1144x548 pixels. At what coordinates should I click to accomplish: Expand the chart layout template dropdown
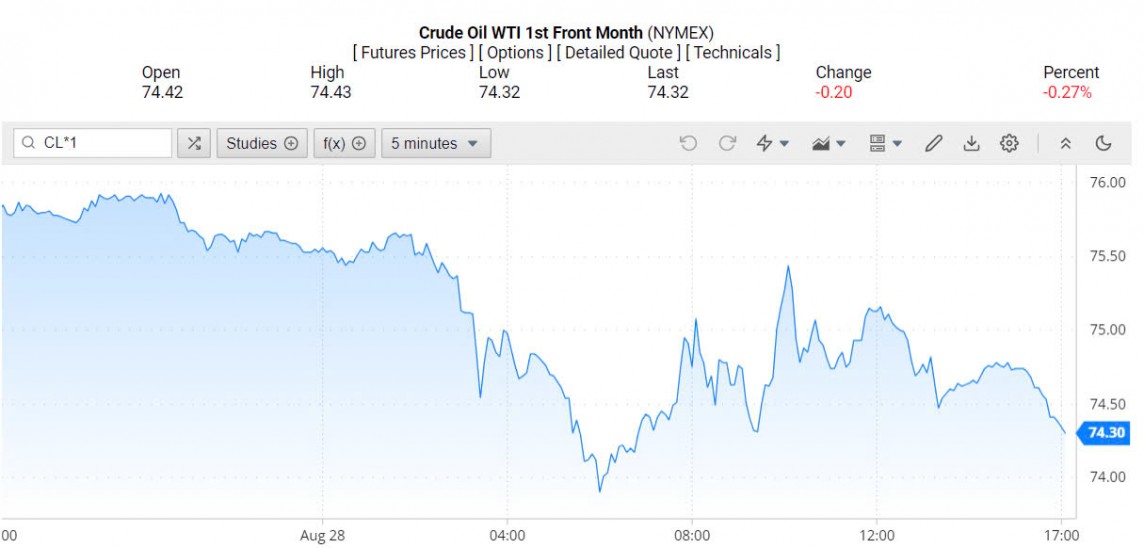point(886,143)
